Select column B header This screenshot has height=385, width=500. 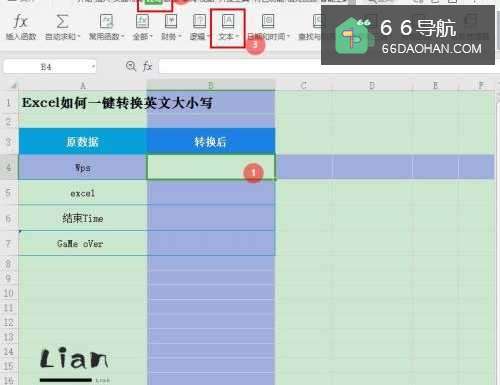tap(211, 86)
